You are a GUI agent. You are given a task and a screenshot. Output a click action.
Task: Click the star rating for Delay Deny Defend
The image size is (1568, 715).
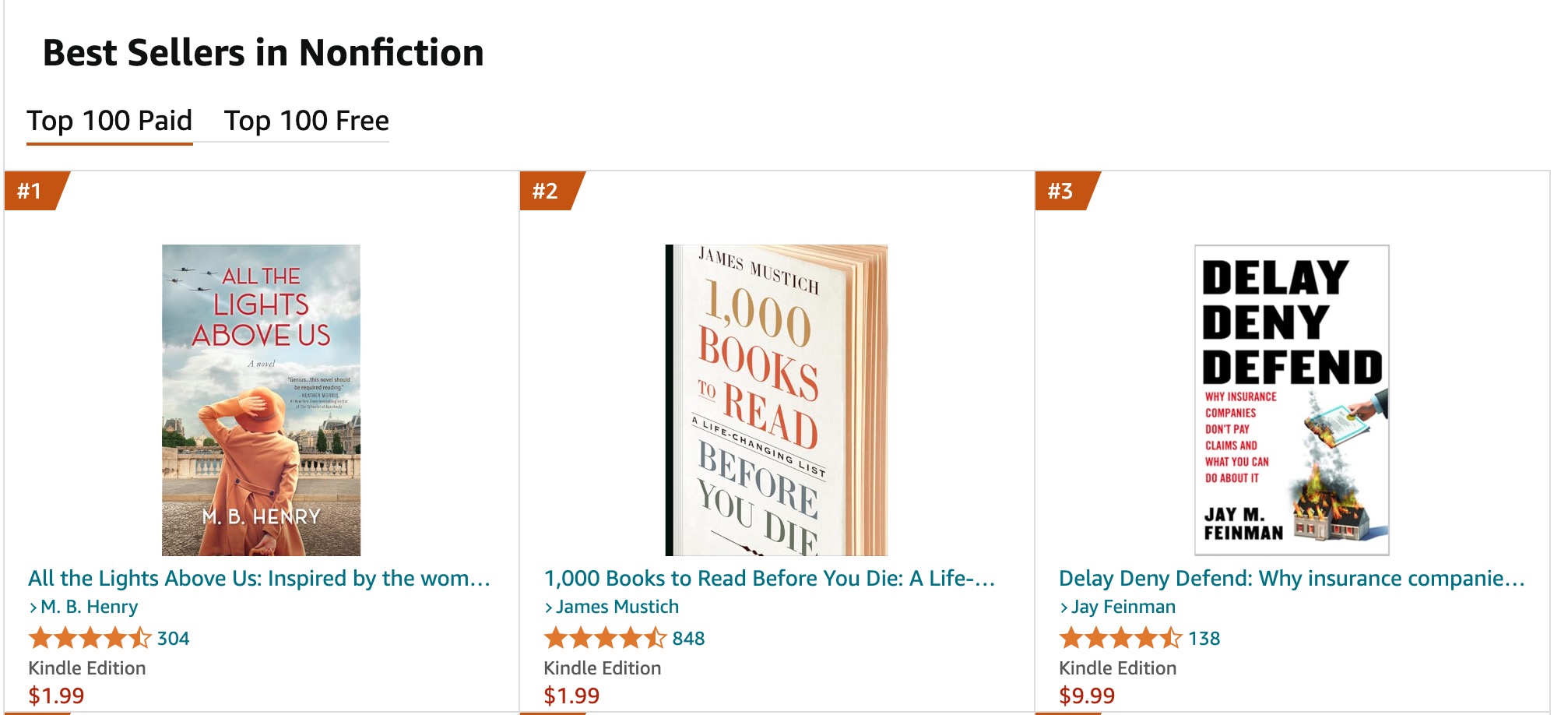(x=1120, y=639)
